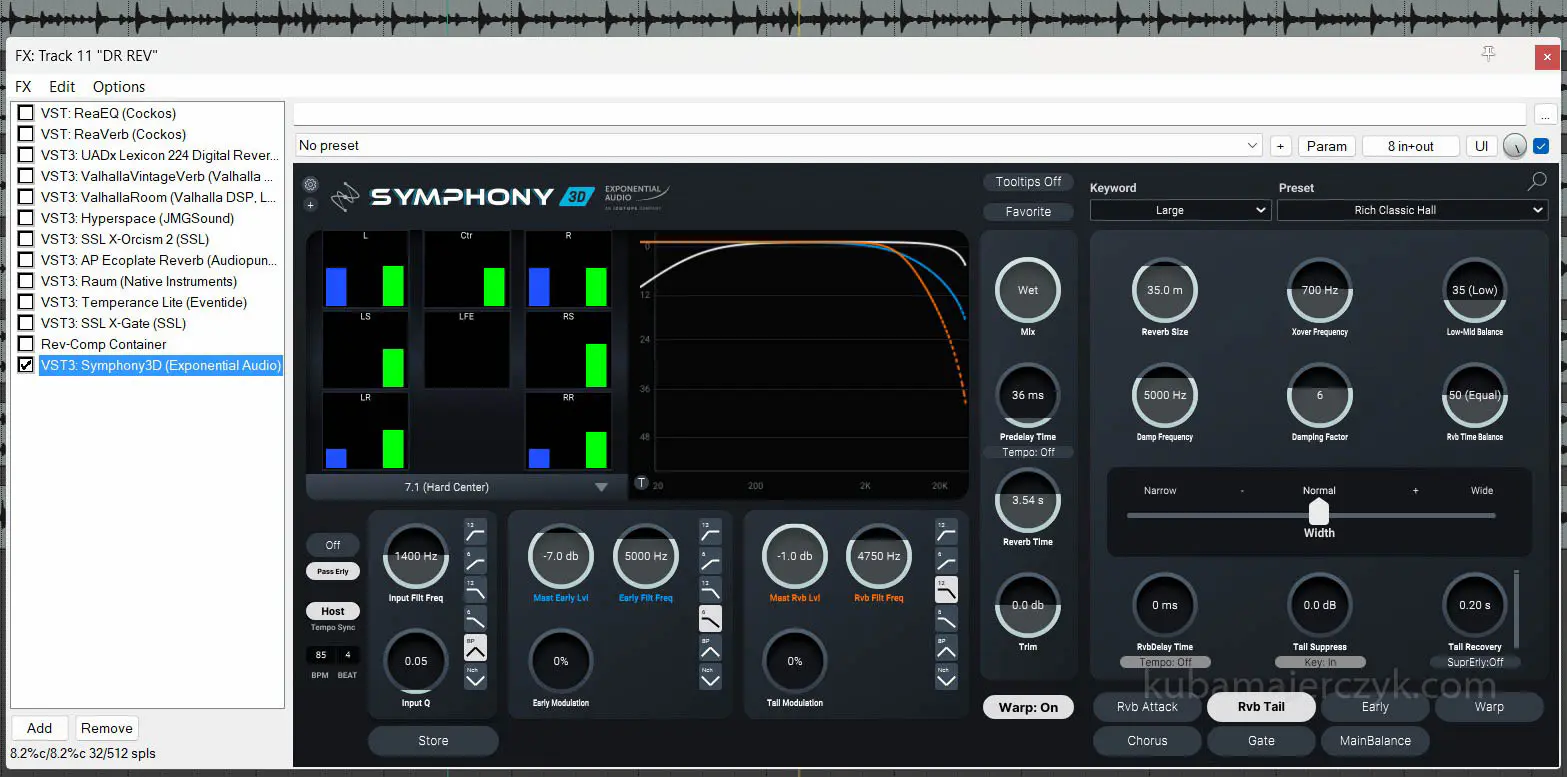
Task: Uncheck the Symphony3D plugin in FX list
Action: (x=26, y=365)
